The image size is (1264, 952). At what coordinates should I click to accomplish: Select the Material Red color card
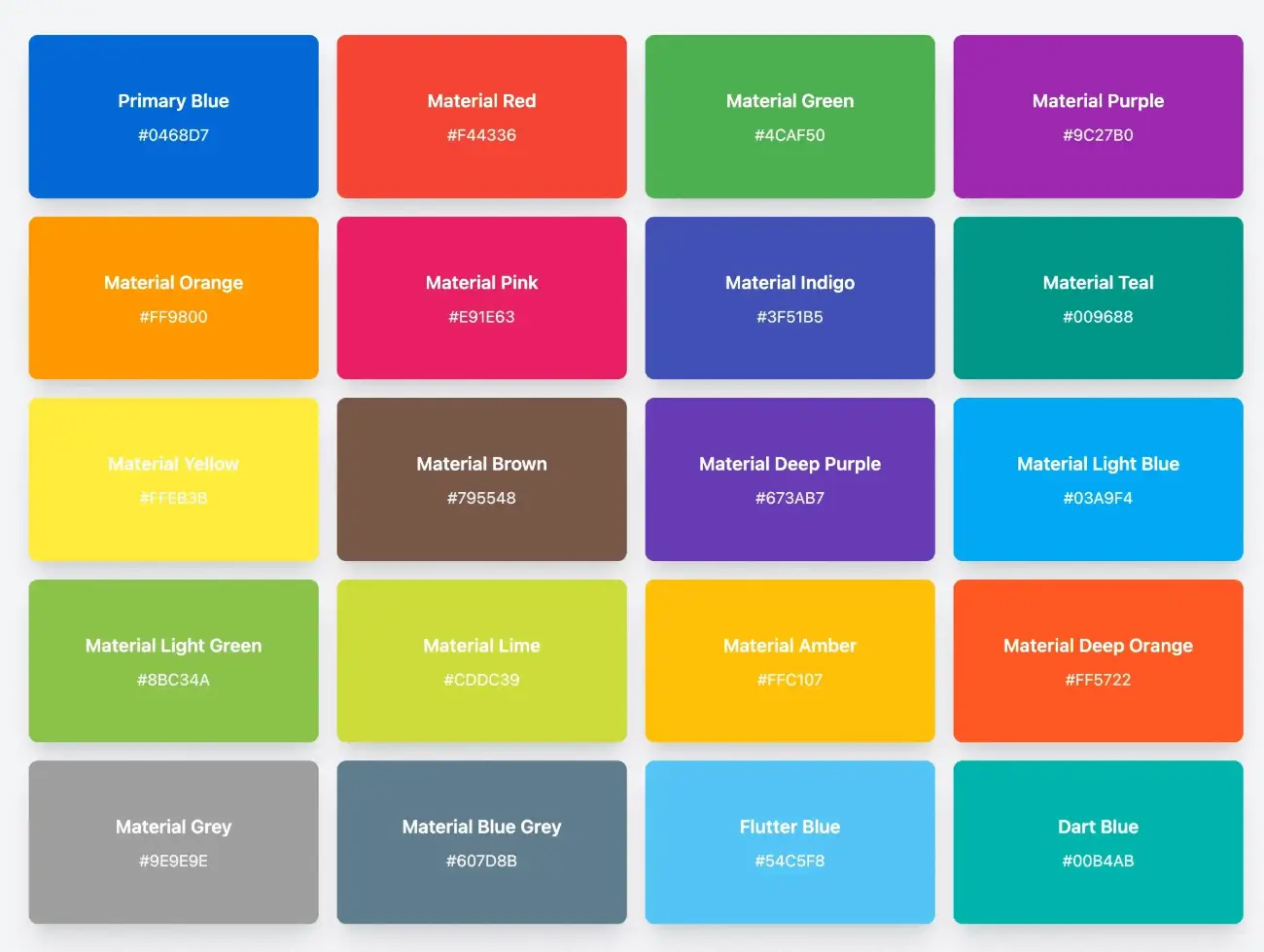(481, 117)
